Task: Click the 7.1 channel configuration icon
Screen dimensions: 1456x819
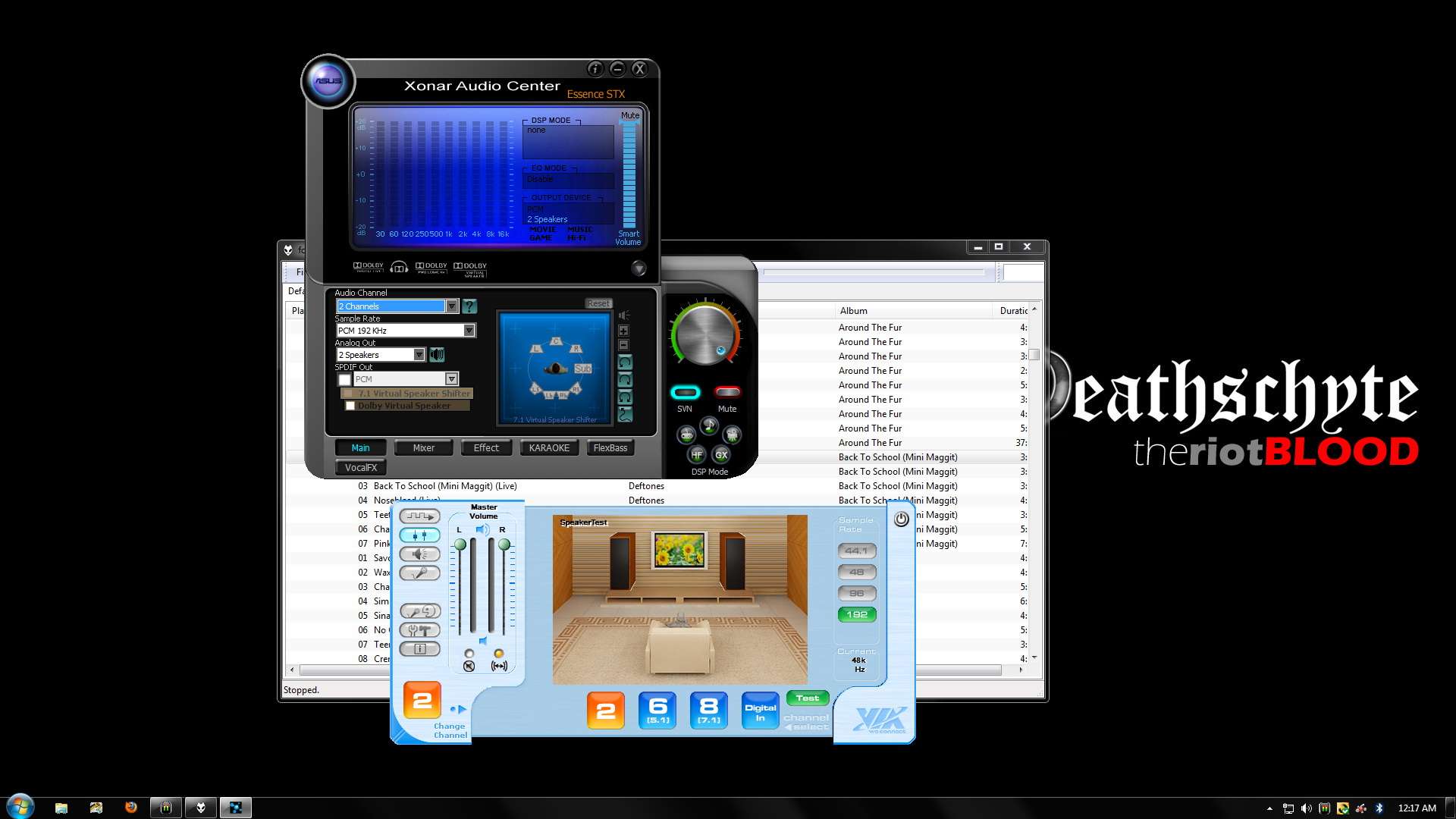Action: pyautogui.click(x=708, y=709)
